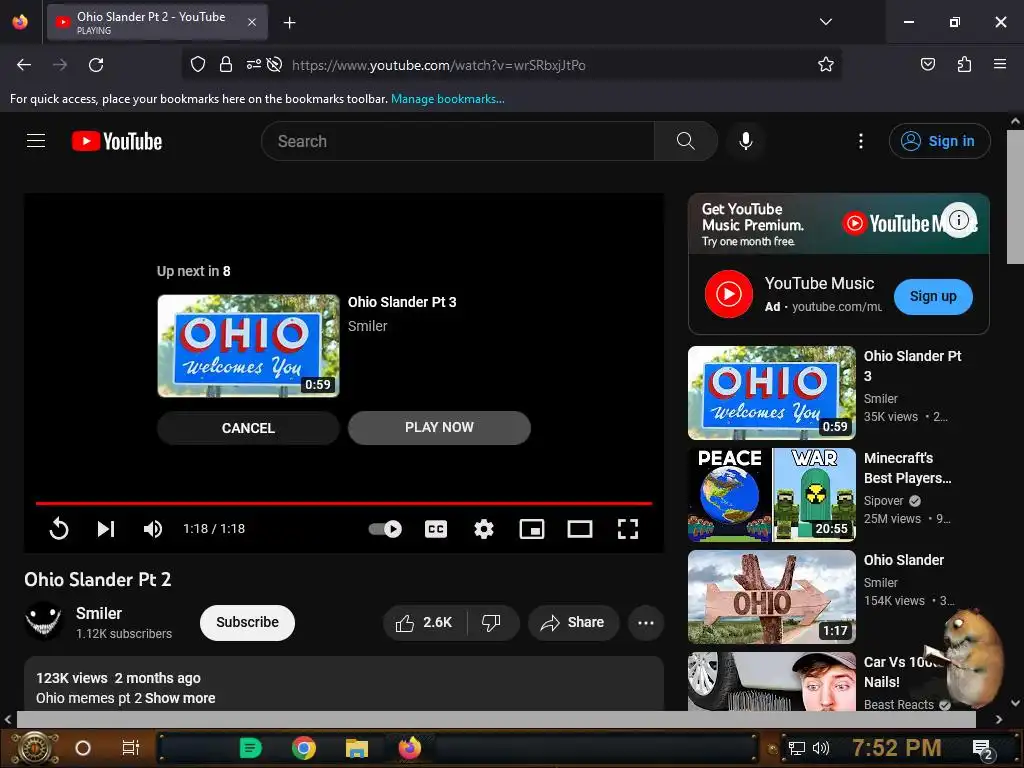The width and height of the screenshot is (1024, 768).
Task: Go to the YouTube home logo
Action: [x=117, y=141]
